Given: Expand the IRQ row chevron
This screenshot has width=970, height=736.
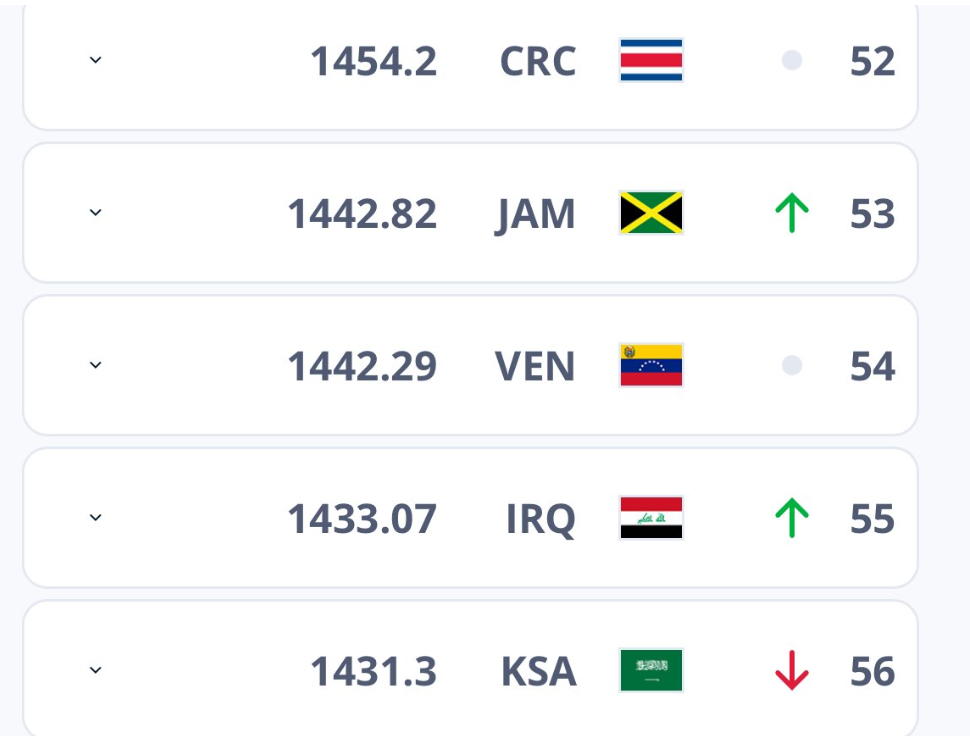Looking at the screenshot, I should [x=95, y=518].
